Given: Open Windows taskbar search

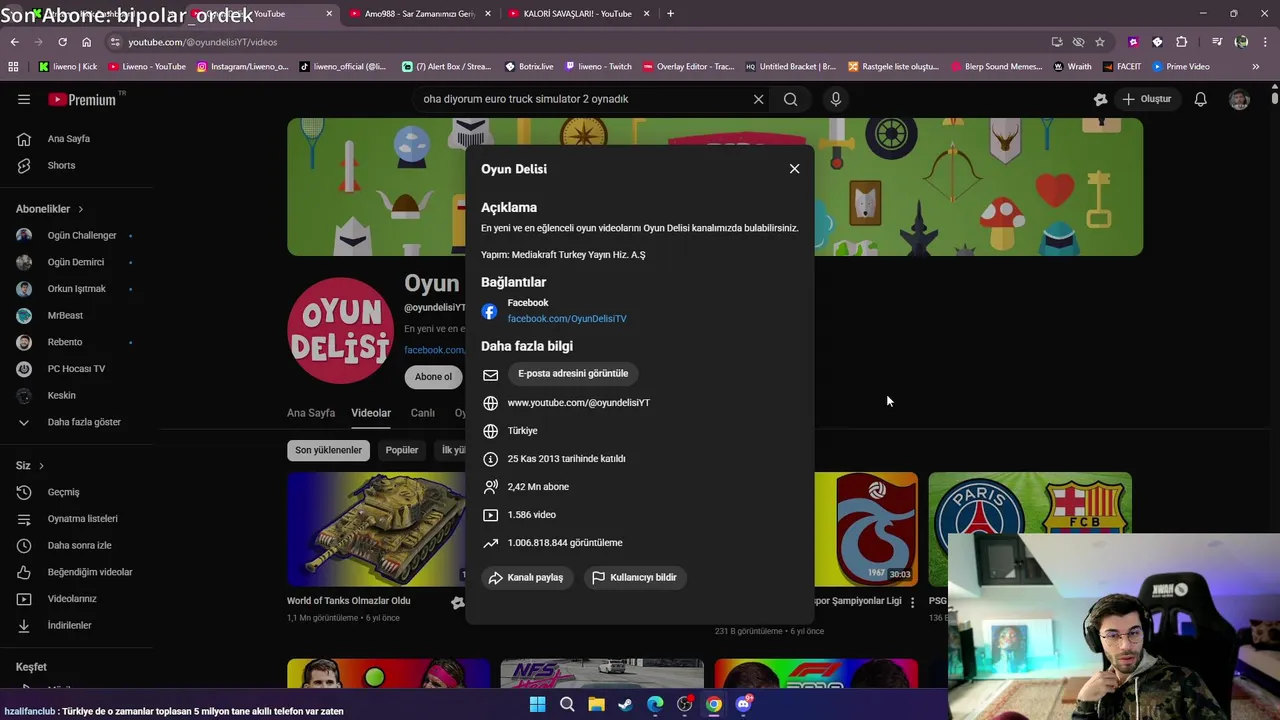Looking at the screenshot, I should (x=567, y=705).
